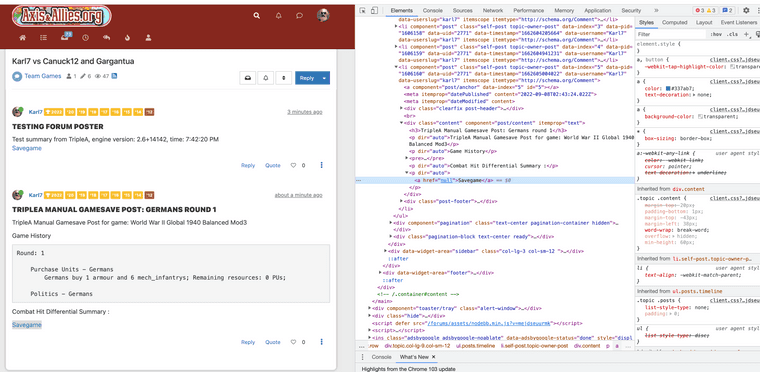
Task: Open the categories list icon
Action: click(x=44, y=37)
